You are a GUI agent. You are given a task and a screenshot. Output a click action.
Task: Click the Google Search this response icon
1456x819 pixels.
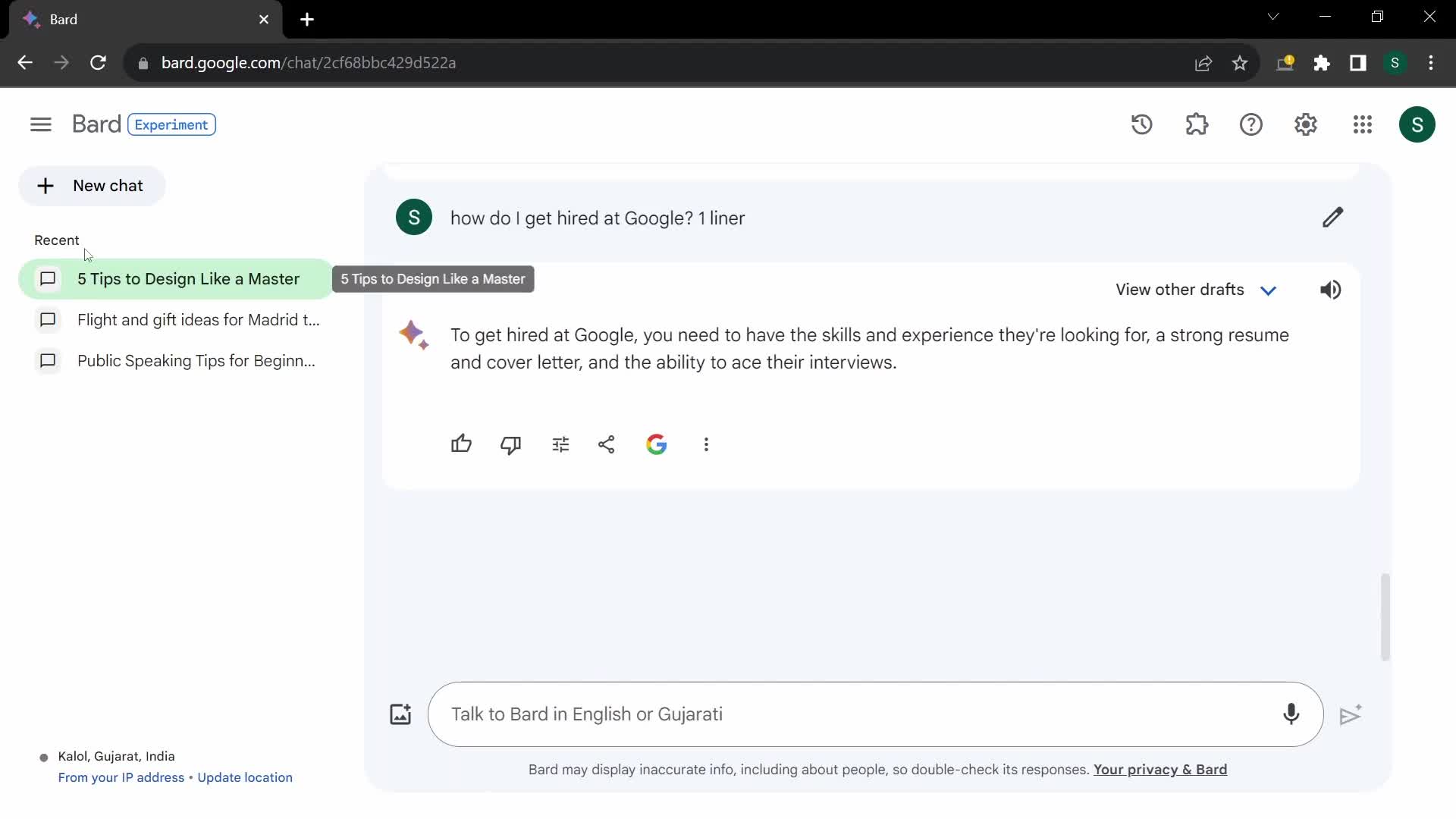pyautogui.click(x=657, y=445)
